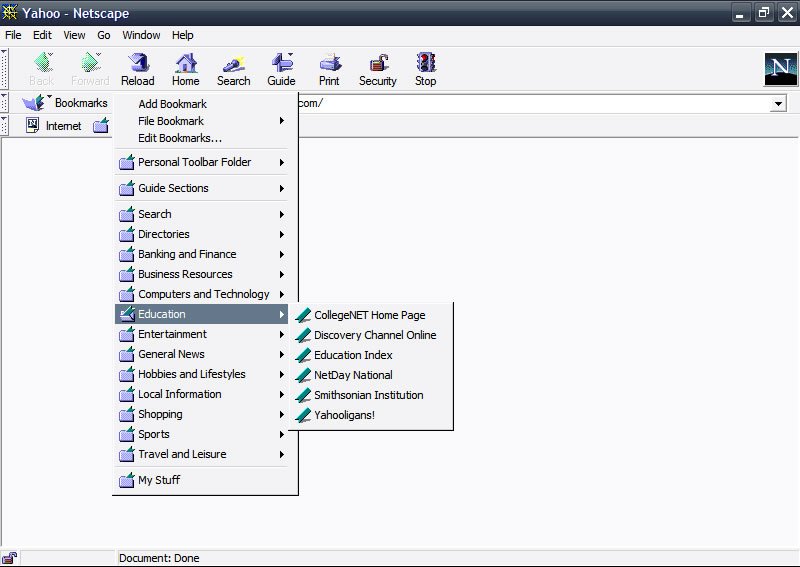The width and height of the screenshot is (800, 567).
Task: Expand Entertainment submenu arrow
Action: pos(281,334)
